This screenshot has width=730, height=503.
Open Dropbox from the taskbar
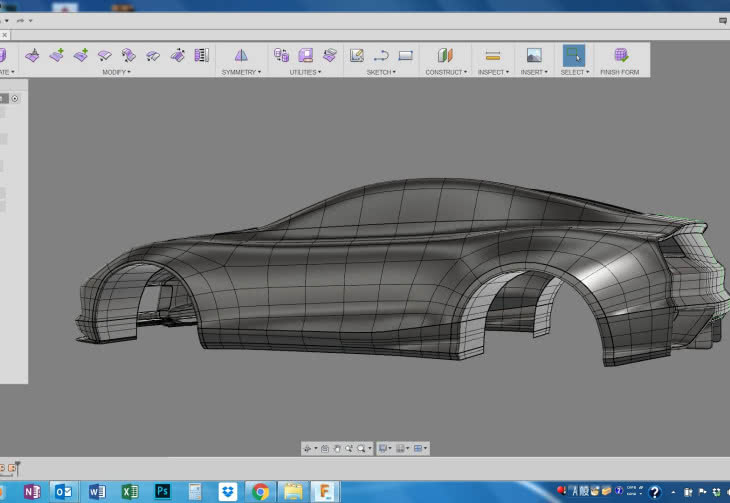click(x=228, y=491)
